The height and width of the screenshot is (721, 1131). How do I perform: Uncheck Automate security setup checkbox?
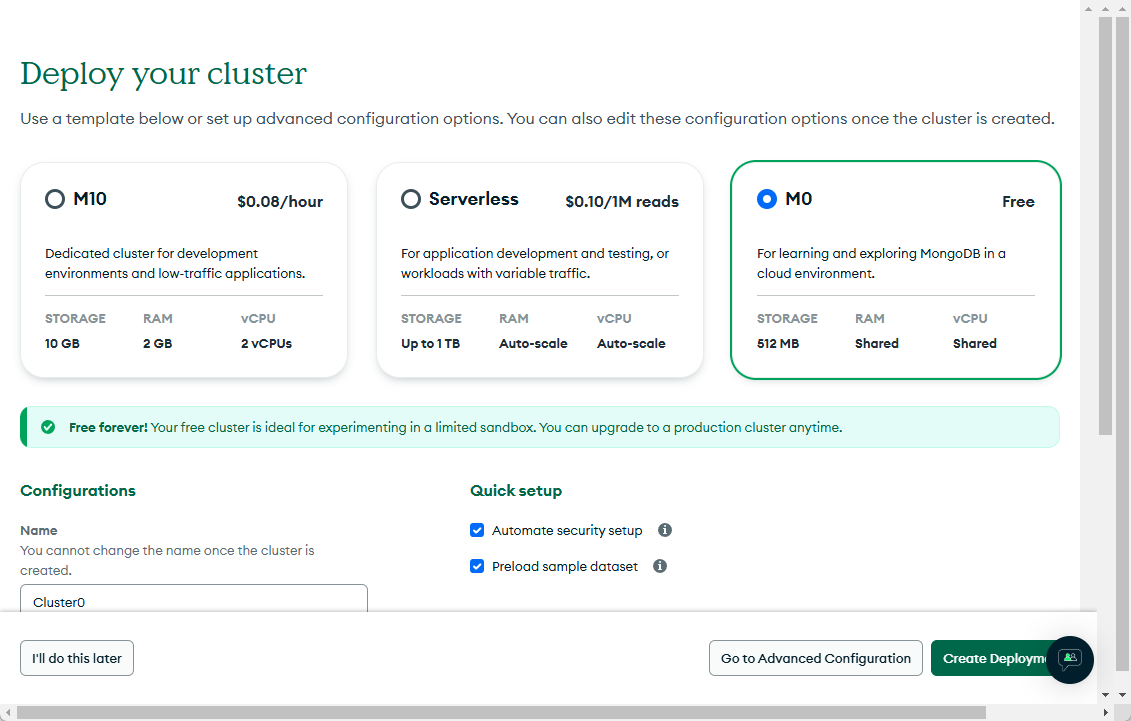click(x=477, y=530)
